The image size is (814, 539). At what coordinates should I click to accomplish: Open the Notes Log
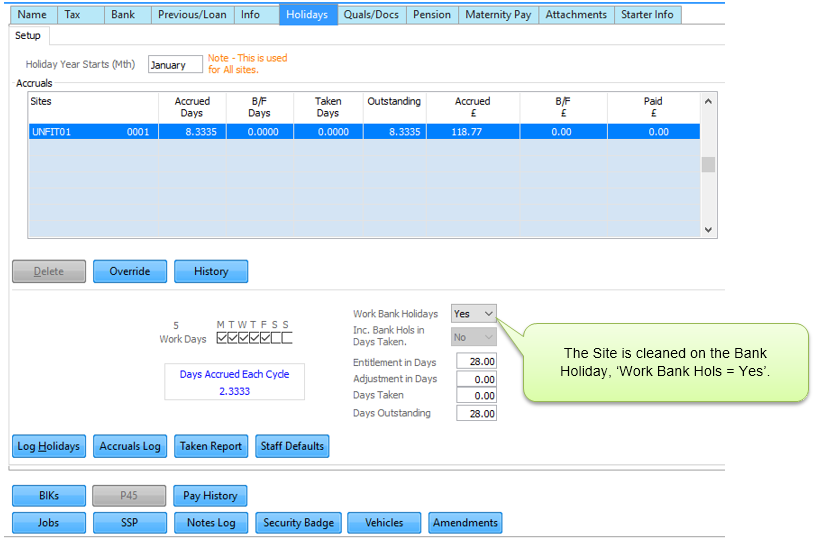coord(211,522)
